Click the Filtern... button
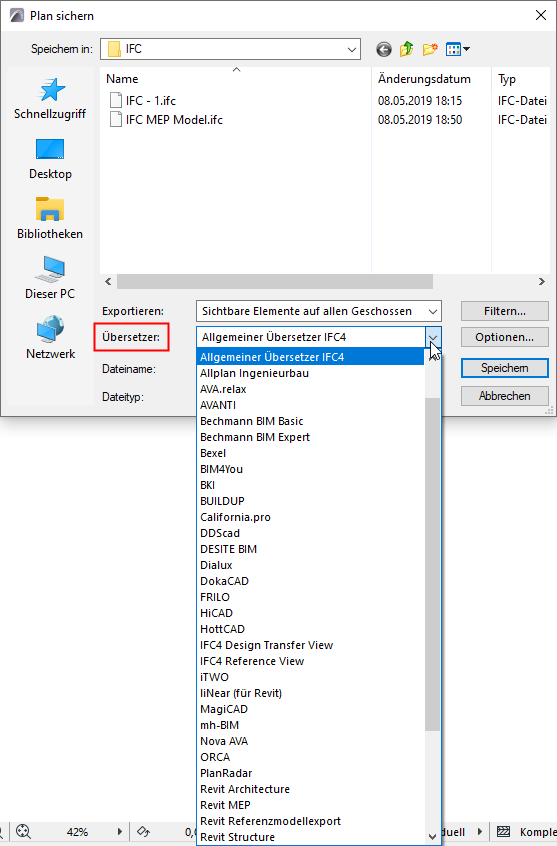Image resolution: width=557 pixels, height=846 pixels. [505, 311]
